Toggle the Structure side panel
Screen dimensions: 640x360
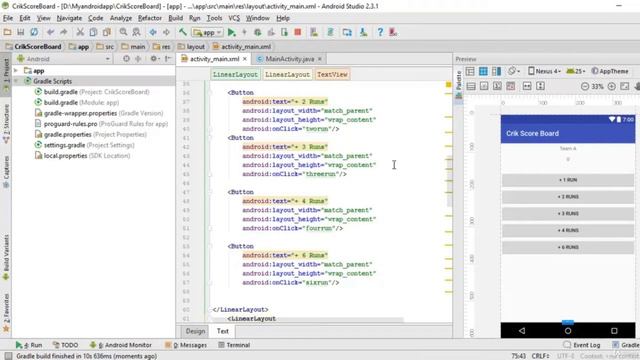coord(6,123)
